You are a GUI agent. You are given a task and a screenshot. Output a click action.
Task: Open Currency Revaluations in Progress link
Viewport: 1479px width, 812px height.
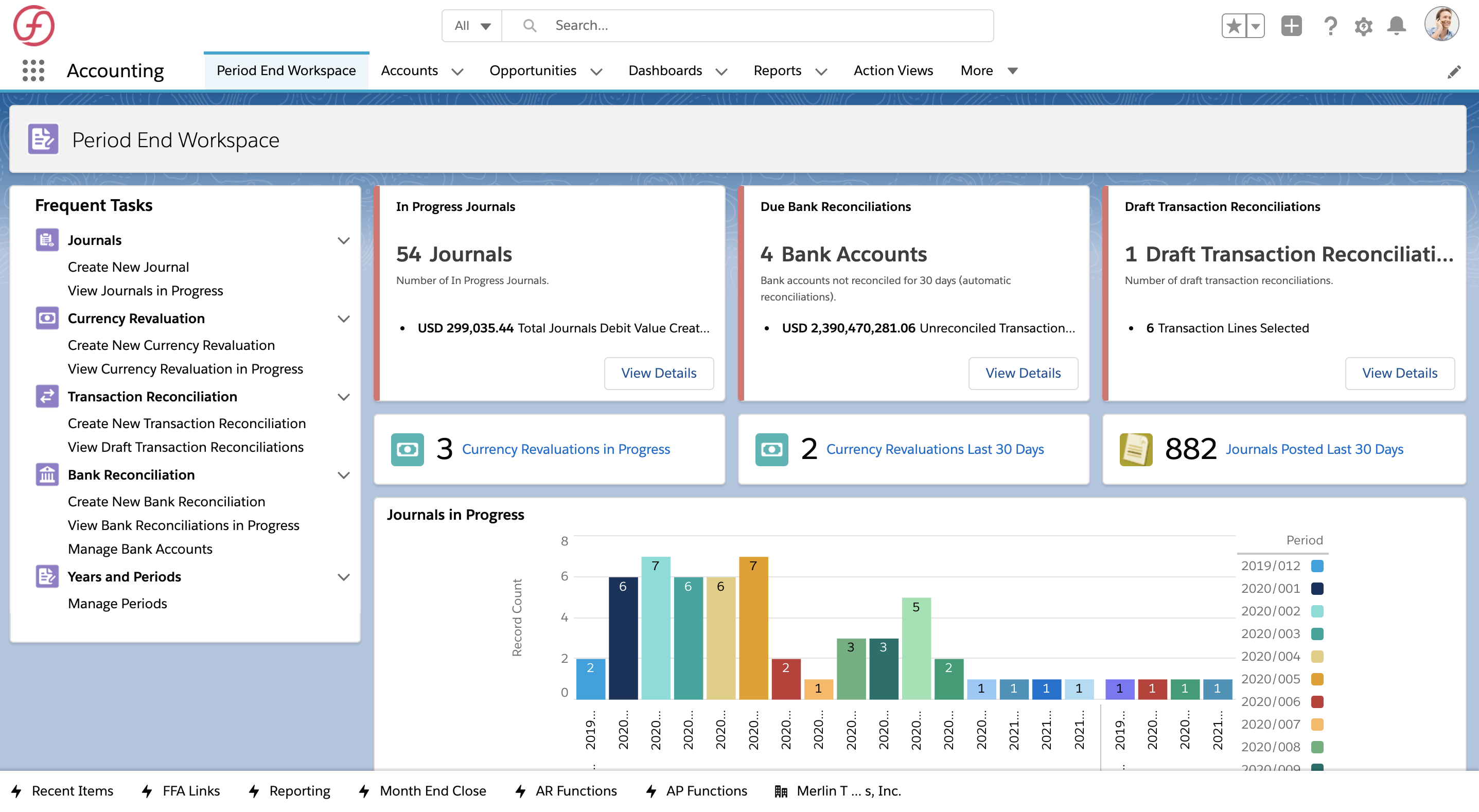tap(566, 449)
